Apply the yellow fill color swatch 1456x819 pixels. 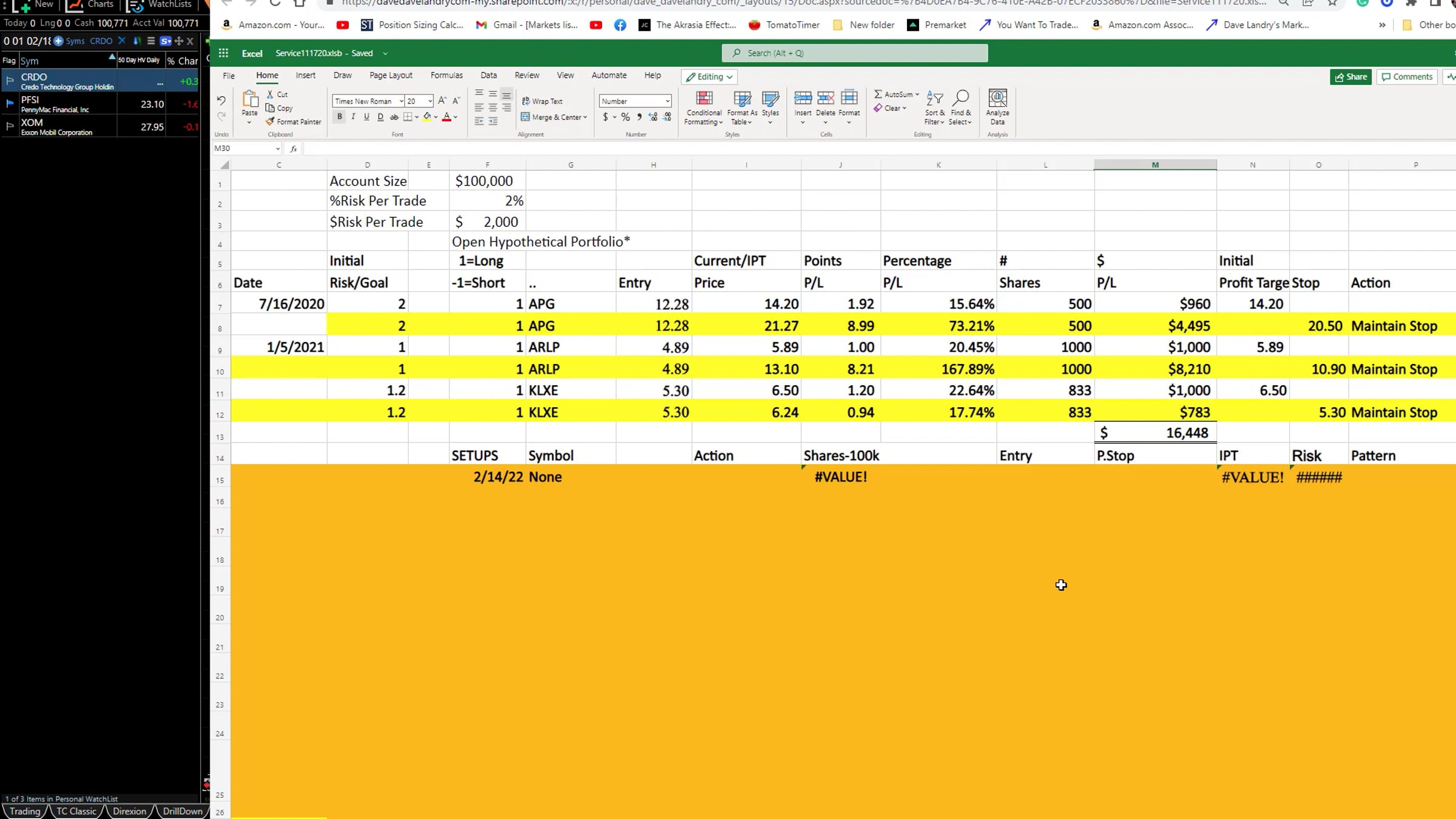pos(427,117)
